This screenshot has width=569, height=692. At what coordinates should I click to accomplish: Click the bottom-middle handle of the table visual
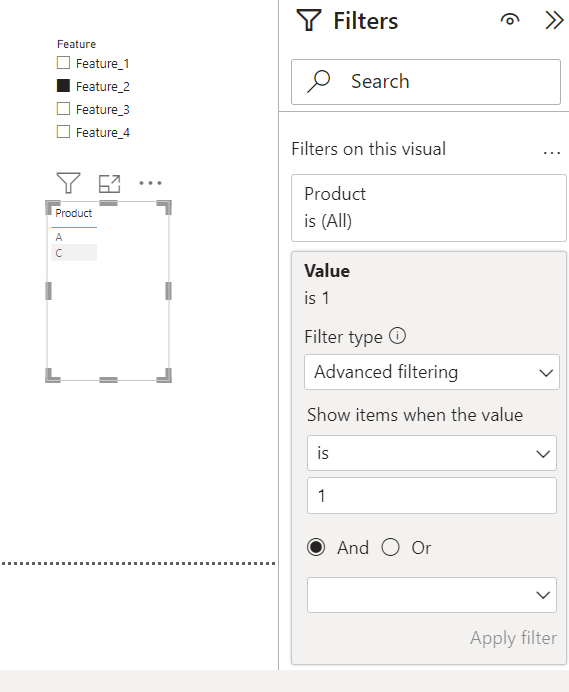pos(109,380)
